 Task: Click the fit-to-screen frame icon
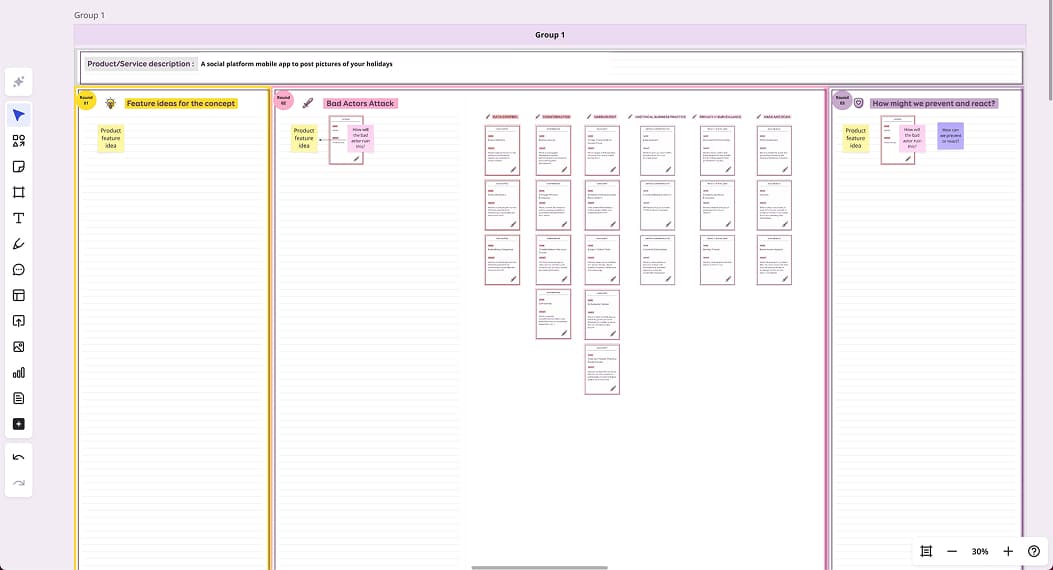926,551
